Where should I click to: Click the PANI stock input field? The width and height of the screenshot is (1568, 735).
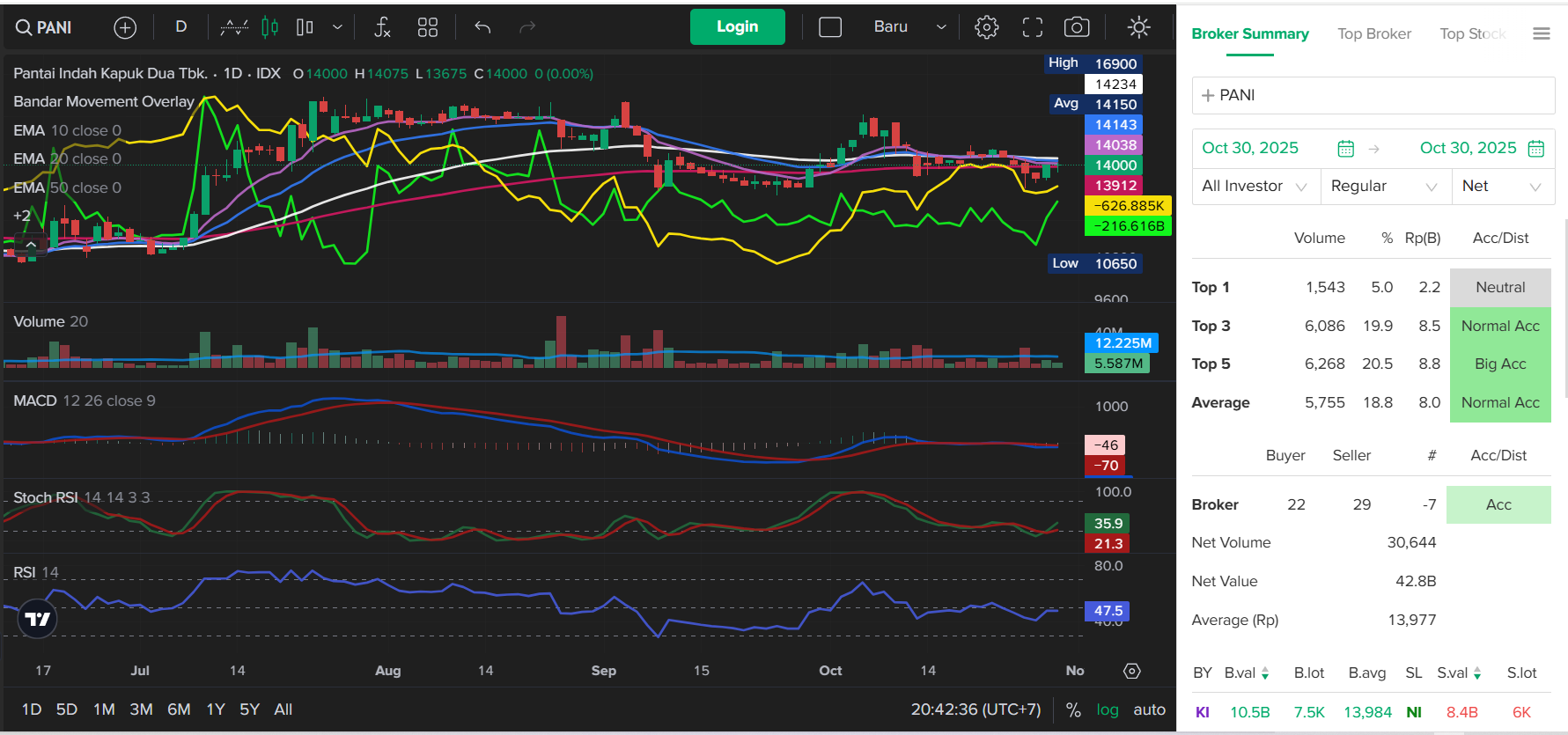[x=1373, y=95]
